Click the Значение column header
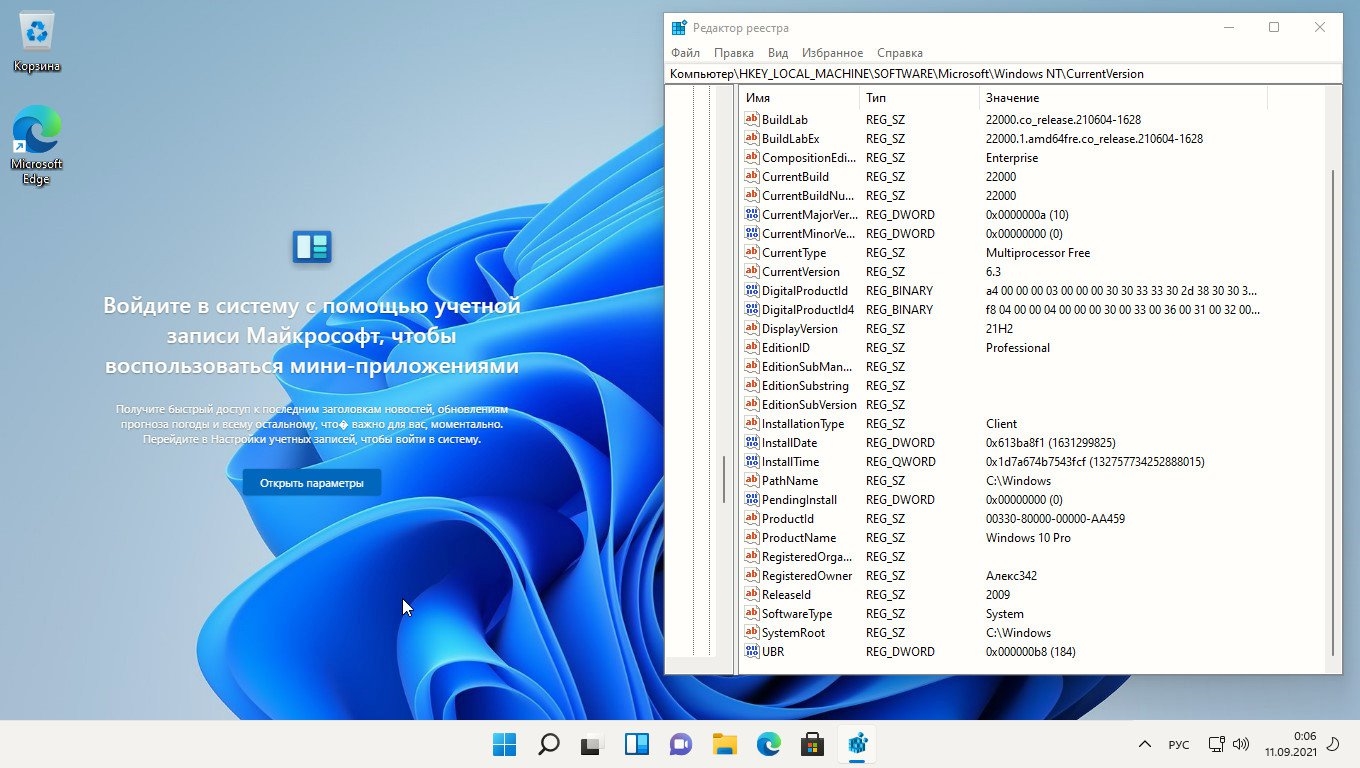The height and width of the screenshot is (768, 1360). tap(1012, 98)
